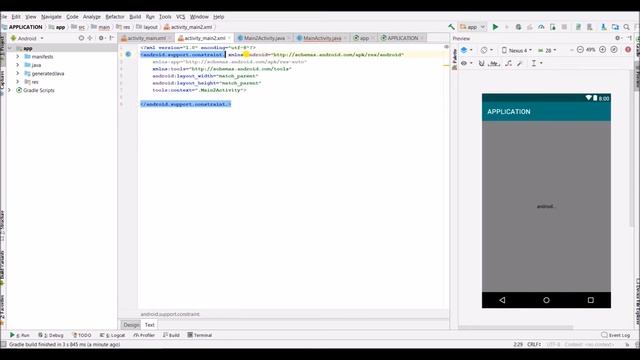
Task: Open the Logcat tool window
Action: coord(112,335)
